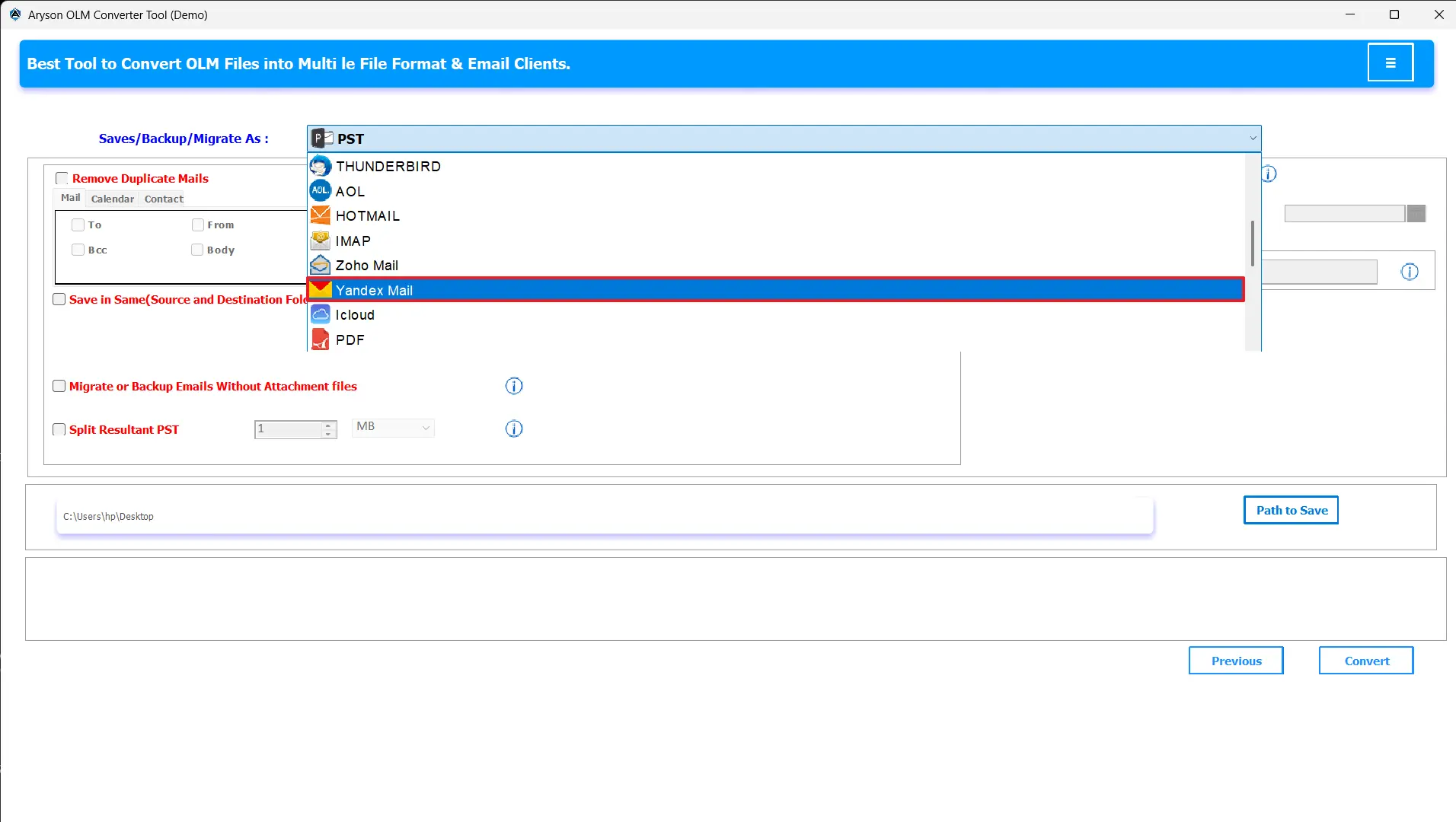Select Zoho Mail from the format list
The height and width of the screenshot is (822, 1456).
click(776, 265)
